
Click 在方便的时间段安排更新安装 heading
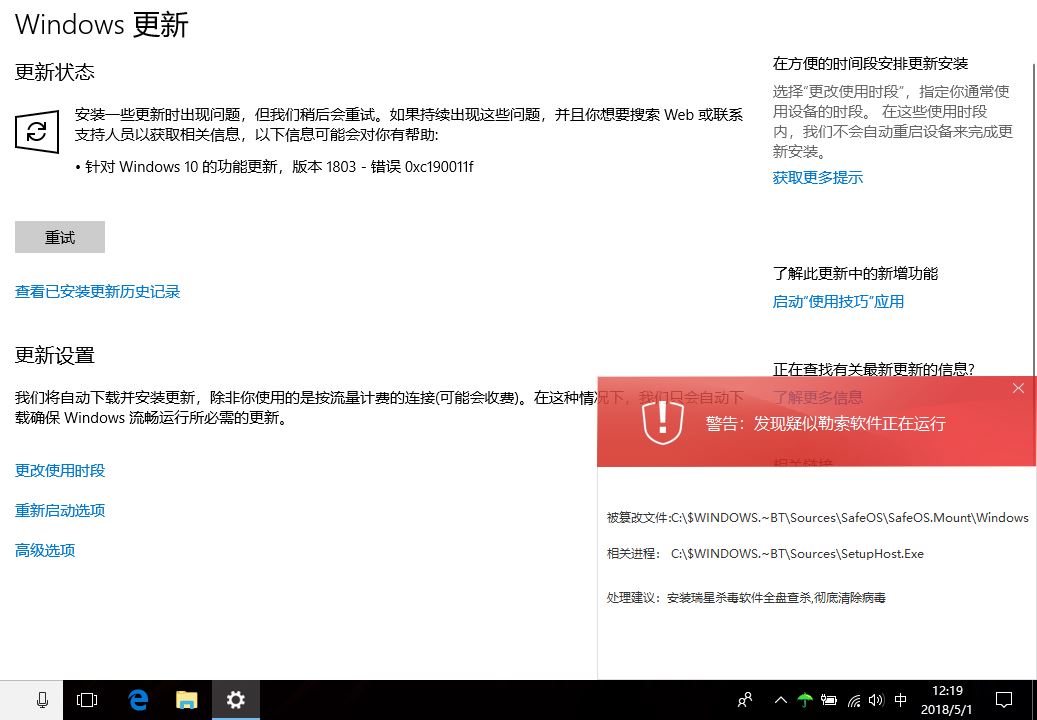point(870,63)
